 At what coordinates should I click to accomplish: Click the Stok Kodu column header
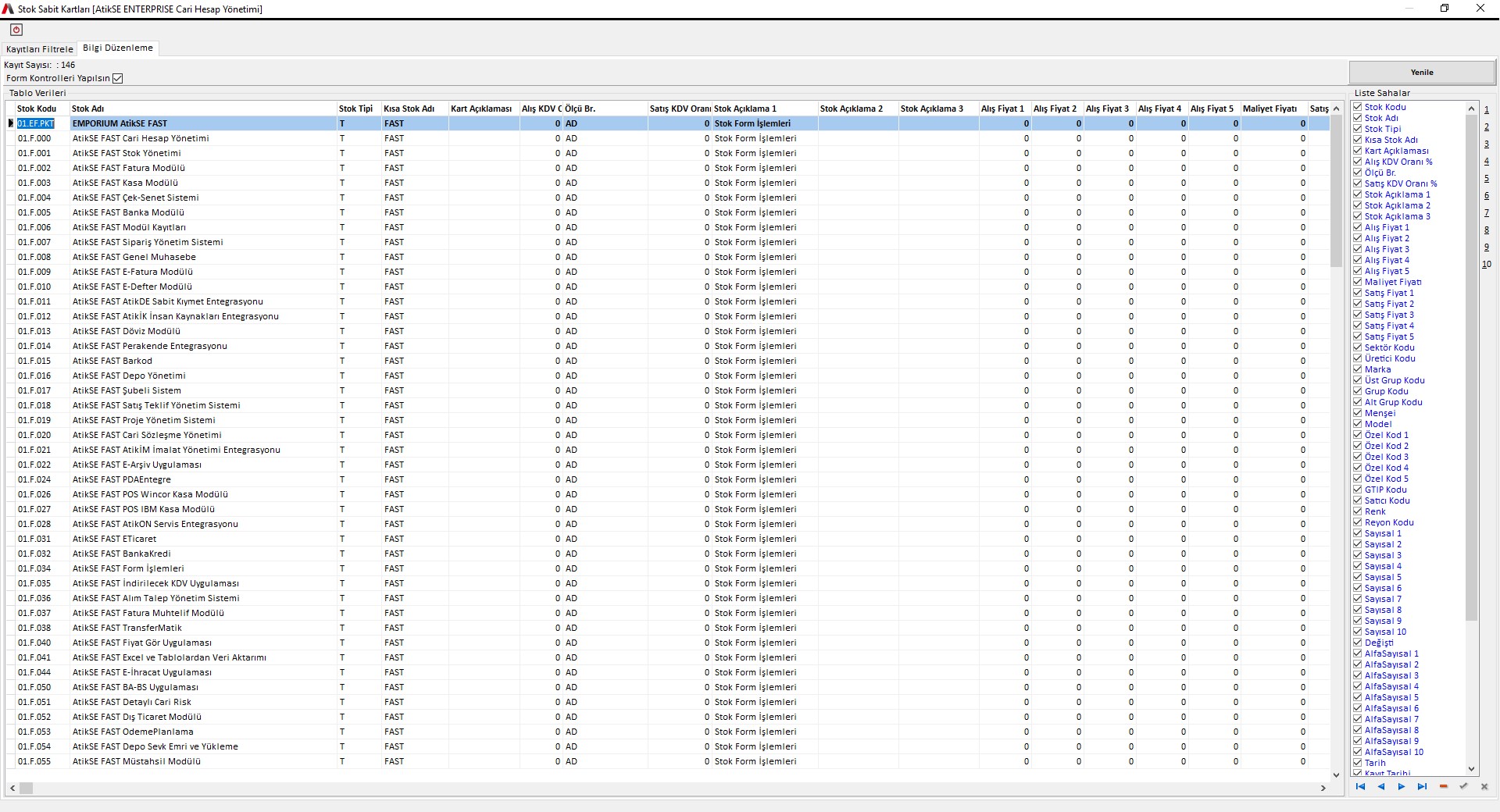[42, 109]
